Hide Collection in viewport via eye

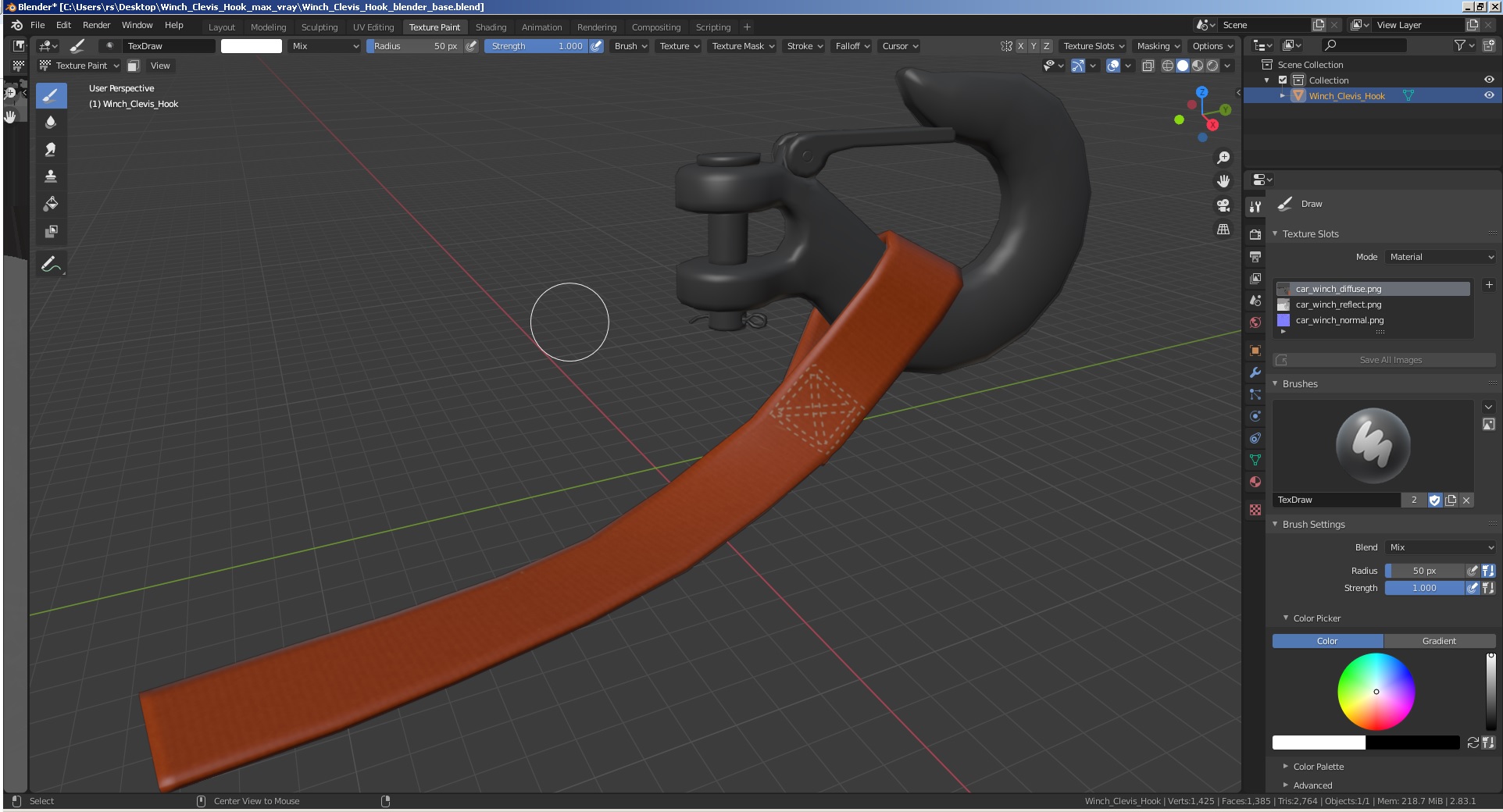click(1489, 80)
